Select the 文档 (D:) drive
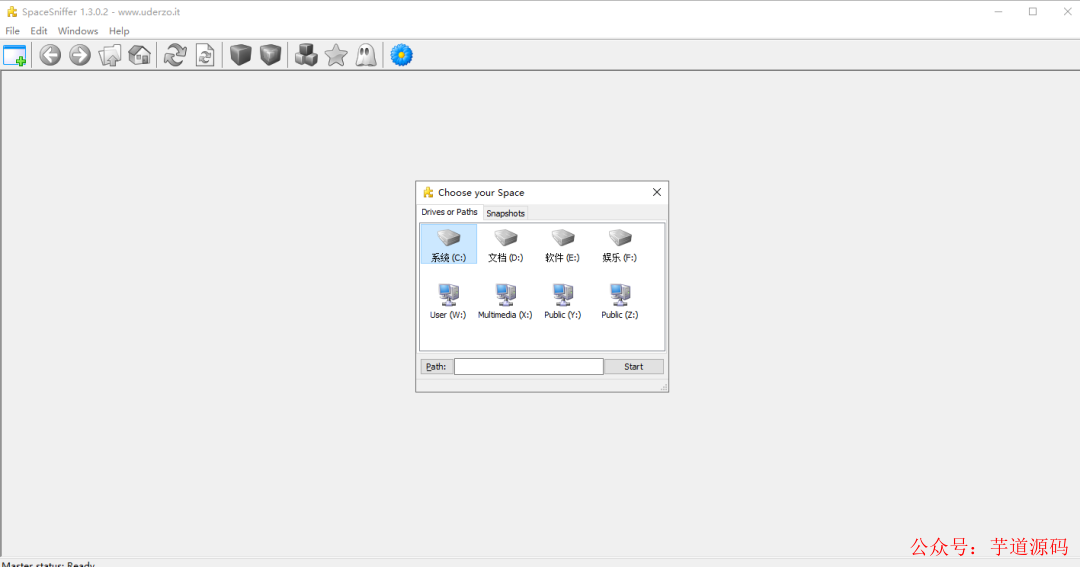The width and height of the screenshot is (1080, 567). click(x=506, y=245)
